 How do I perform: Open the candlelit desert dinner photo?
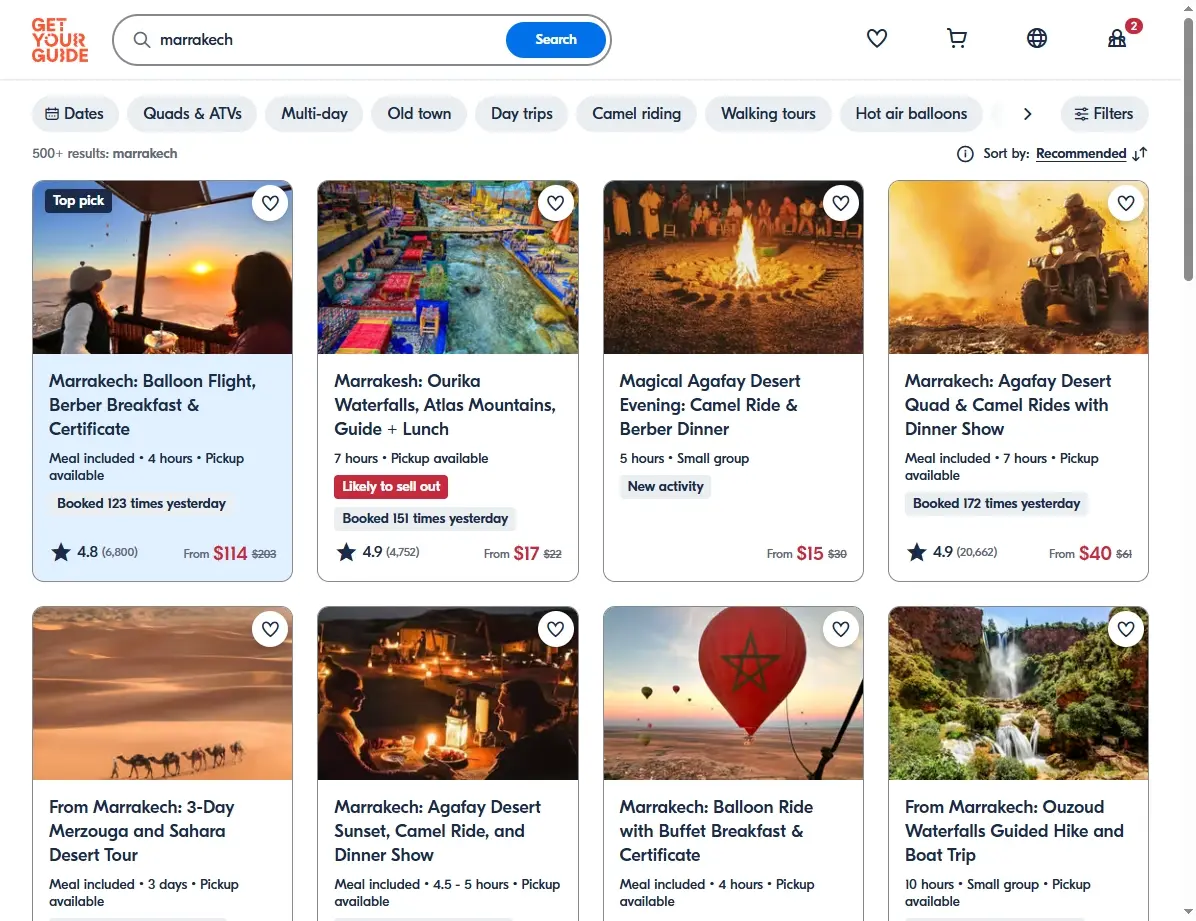click(x=448, y=693)
